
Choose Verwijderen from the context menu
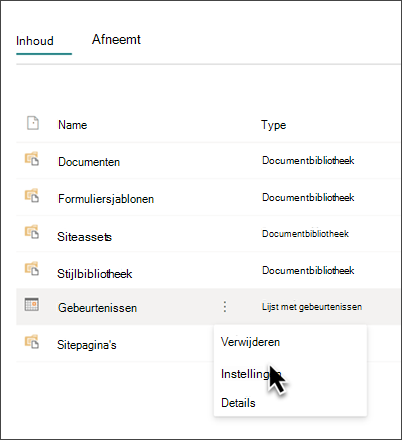pos(250,342)
